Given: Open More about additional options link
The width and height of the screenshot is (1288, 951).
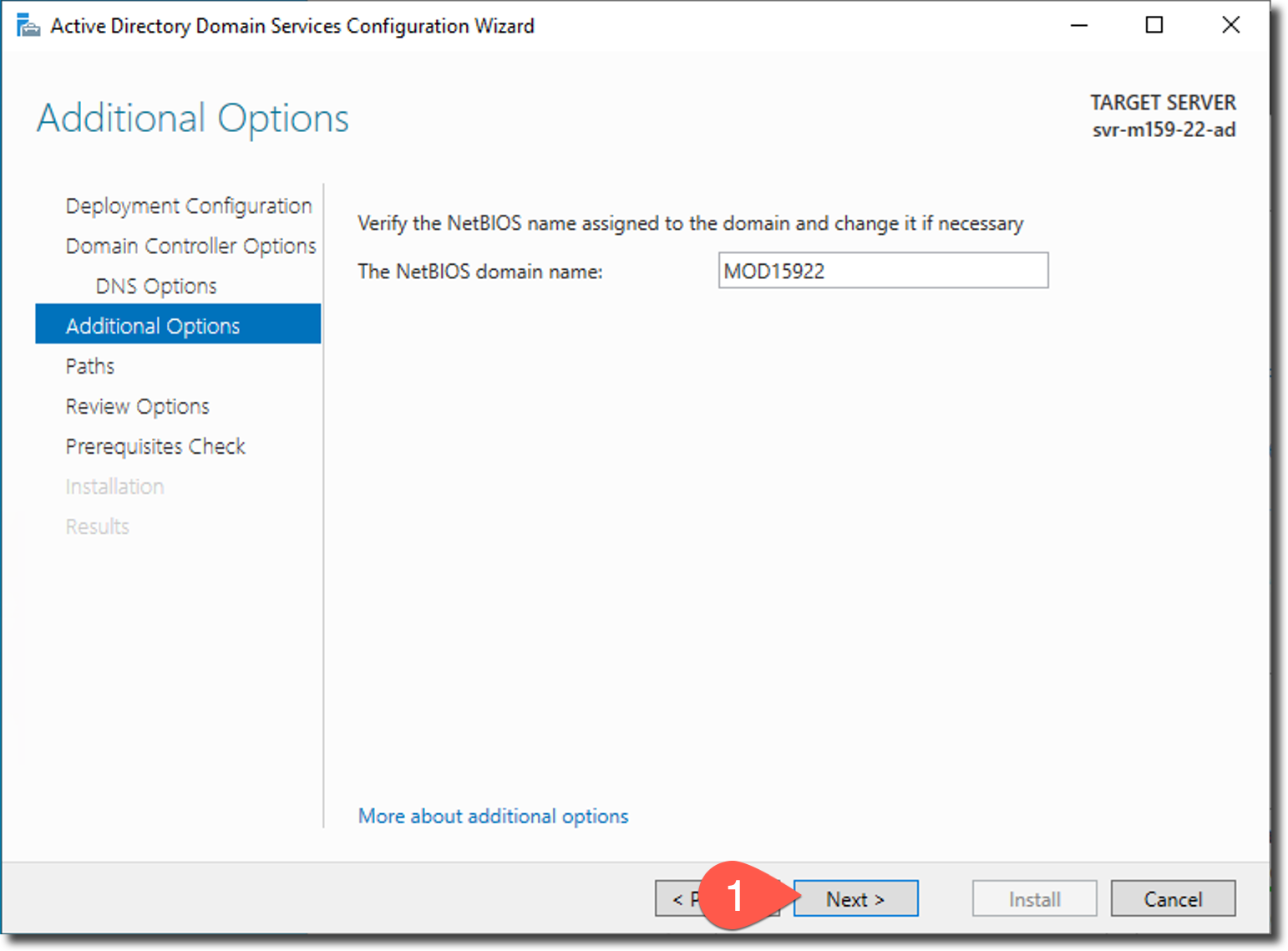Looking at the screenshot, I should pos(493,816).
